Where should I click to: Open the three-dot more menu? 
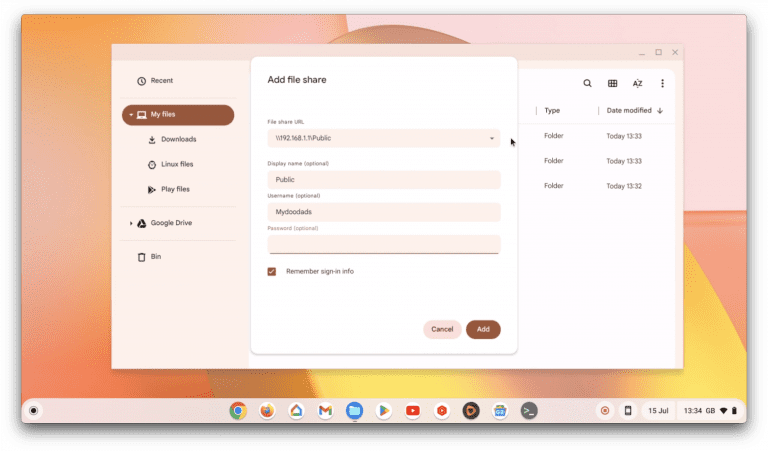(662, 84)
